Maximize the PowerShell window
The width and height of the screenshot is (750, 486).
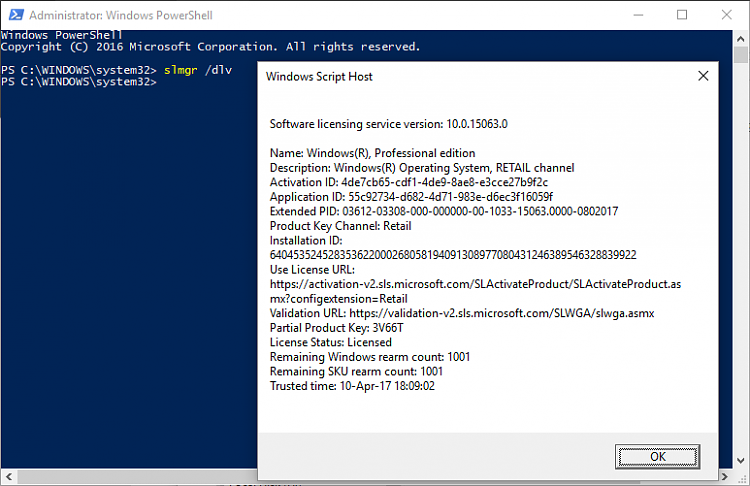pyautogui.click(x=682, y=15)
